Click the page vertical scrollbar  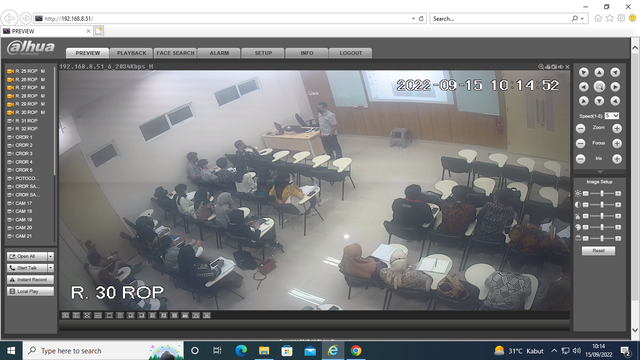click(x=635, y=189)
